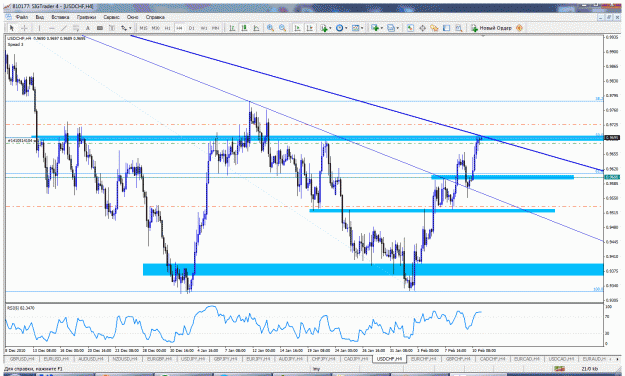Open the chart window system menu icon
Image resolution: width=625 pixels, height=376 pixels.
point(8,17)
